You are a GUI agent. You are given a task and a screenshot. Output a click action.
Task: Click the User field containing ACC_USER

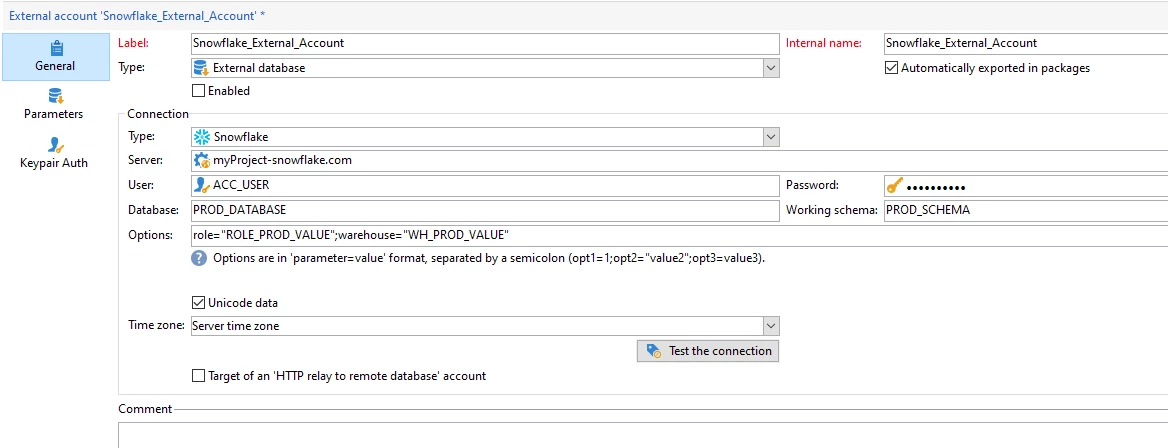point(485,186)
